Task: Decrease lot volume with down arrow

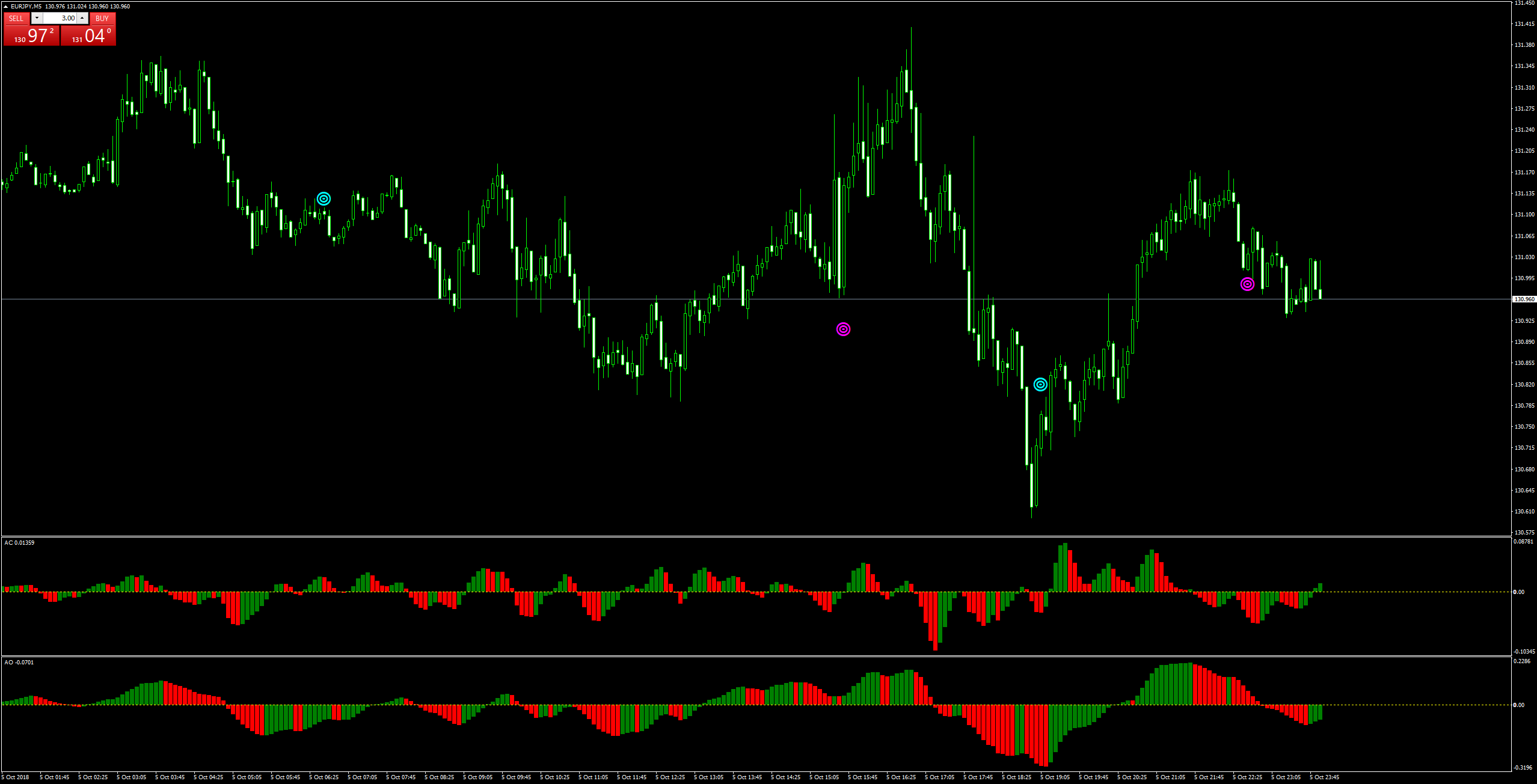Action: (x=37, y=18)
